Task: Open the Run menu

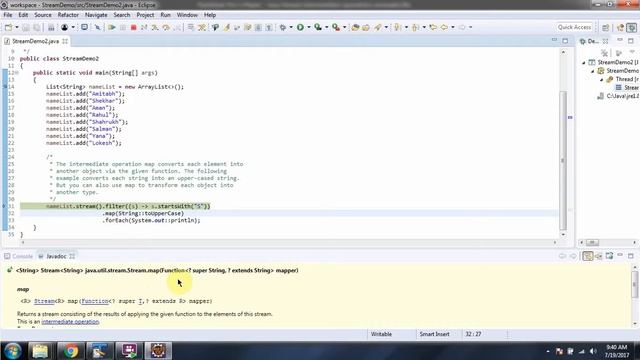Action: point(165,15)
